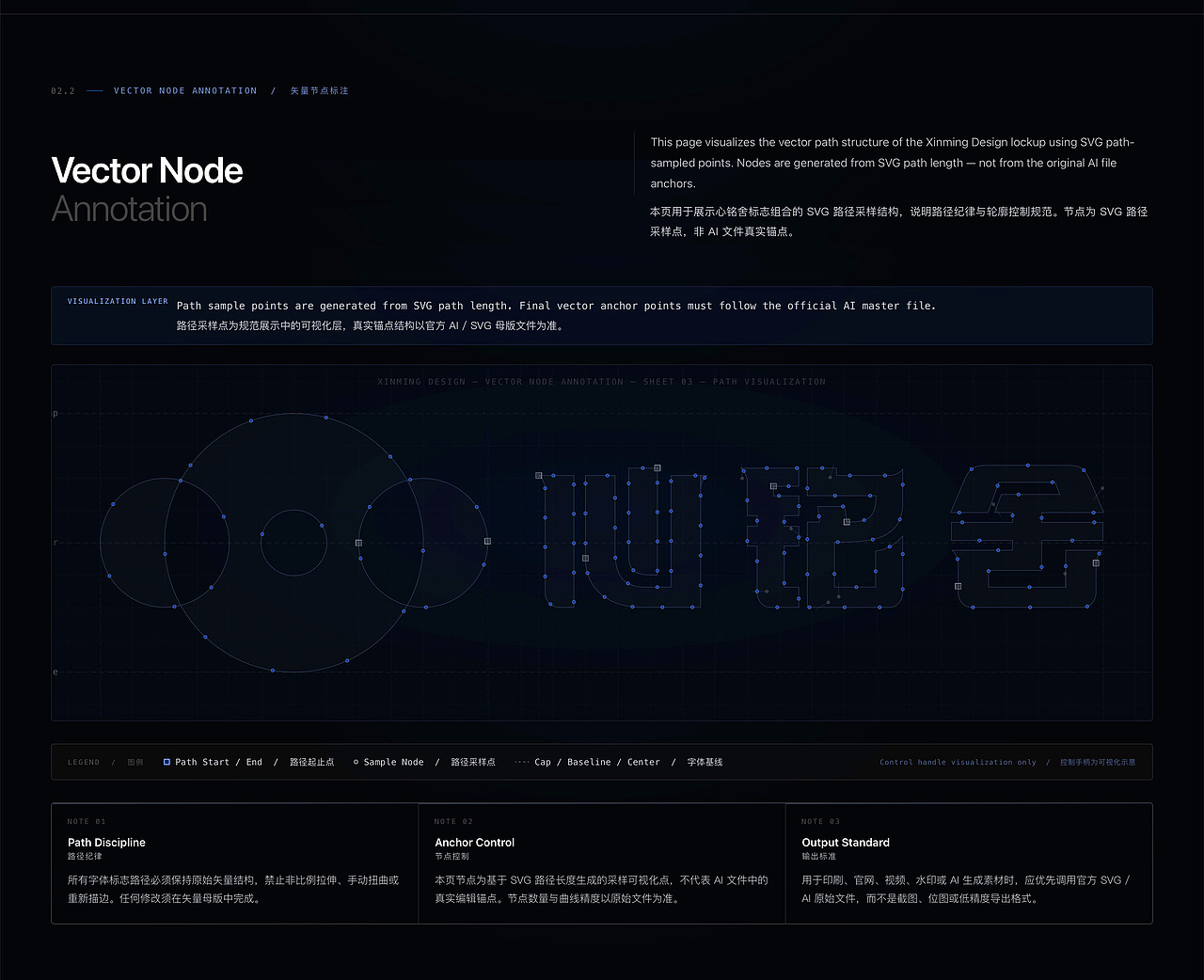Click the Cap / Baseline / Center legend text
The height and width of the screenshot is (980, 1204).
(597, 763)
